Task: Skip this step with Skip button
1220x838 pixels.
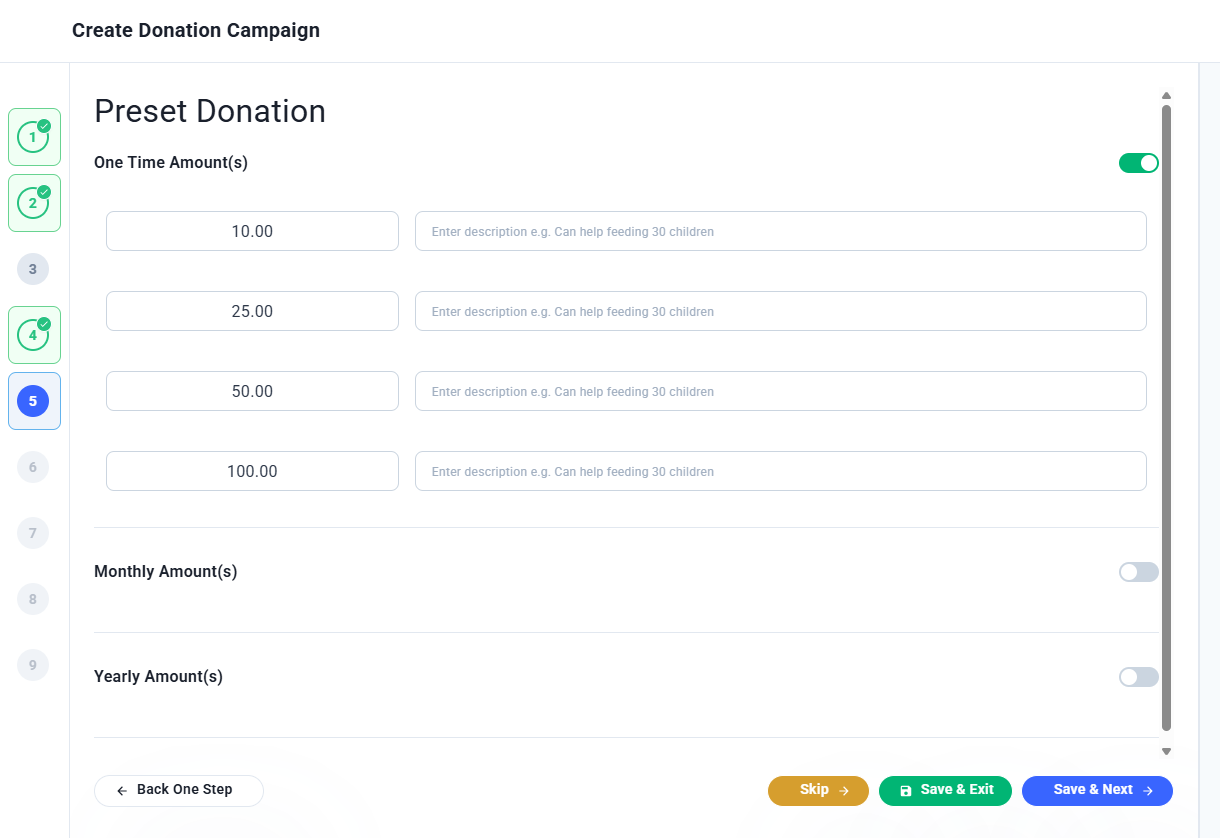Action: (818, 790)
